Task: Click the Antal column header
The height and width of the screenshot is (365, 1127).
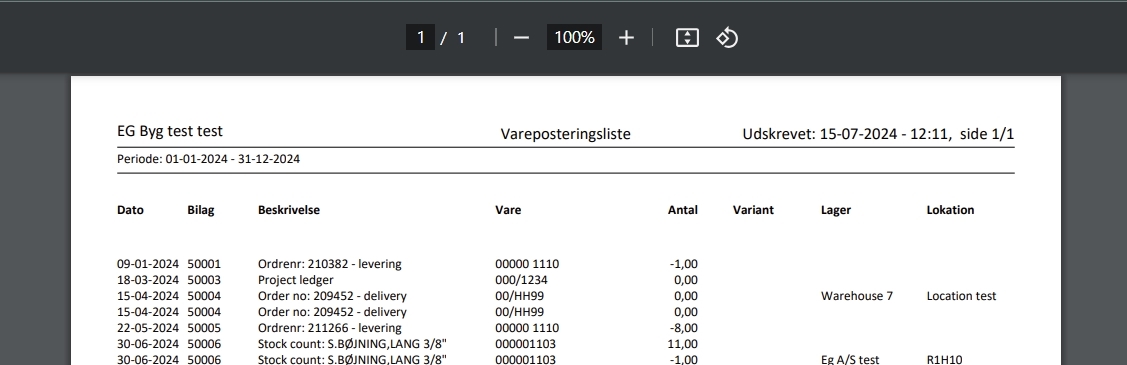Action: [x=683, y=211]
